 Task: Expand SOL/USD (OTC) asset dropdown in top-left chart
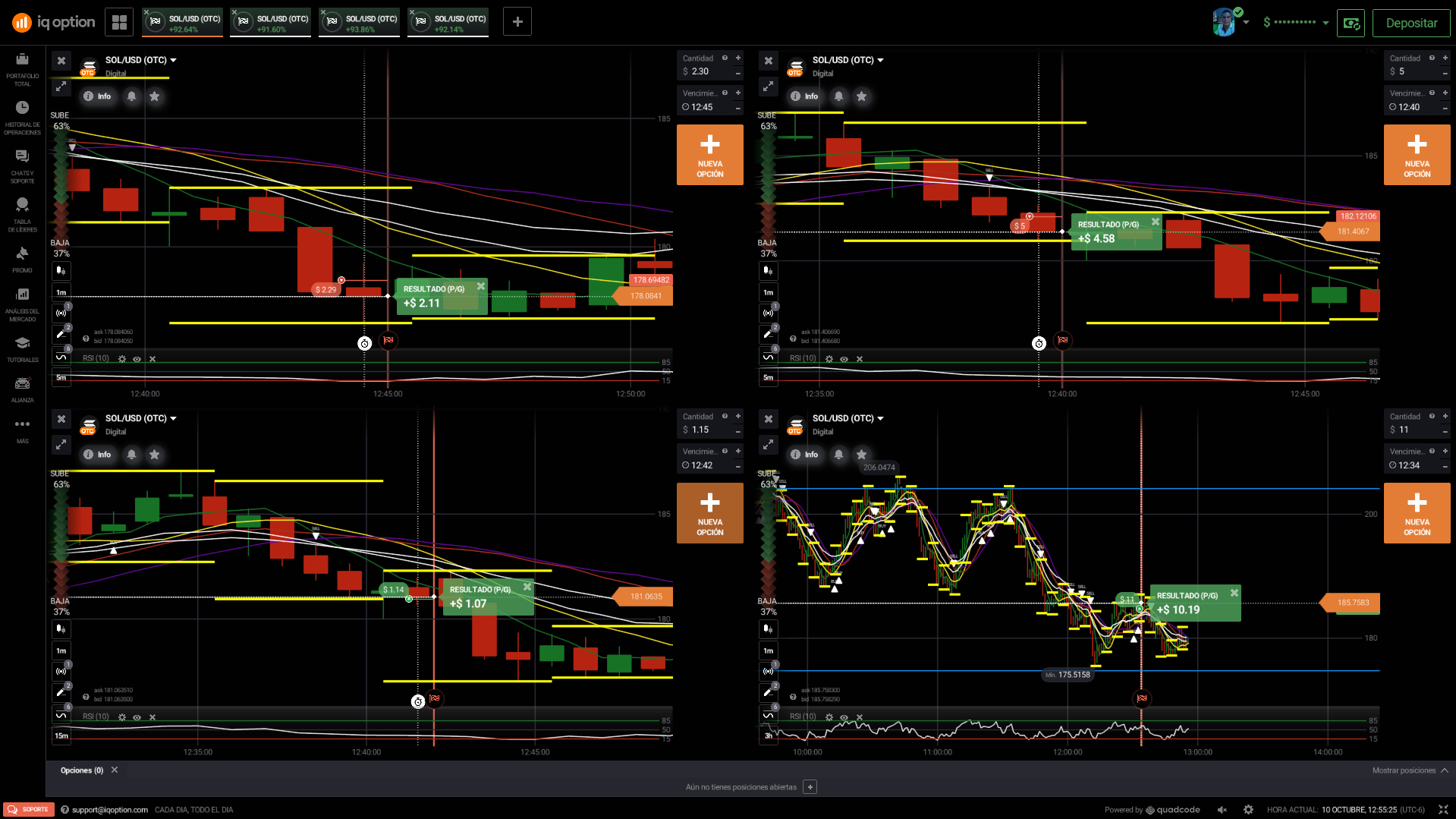174,60
